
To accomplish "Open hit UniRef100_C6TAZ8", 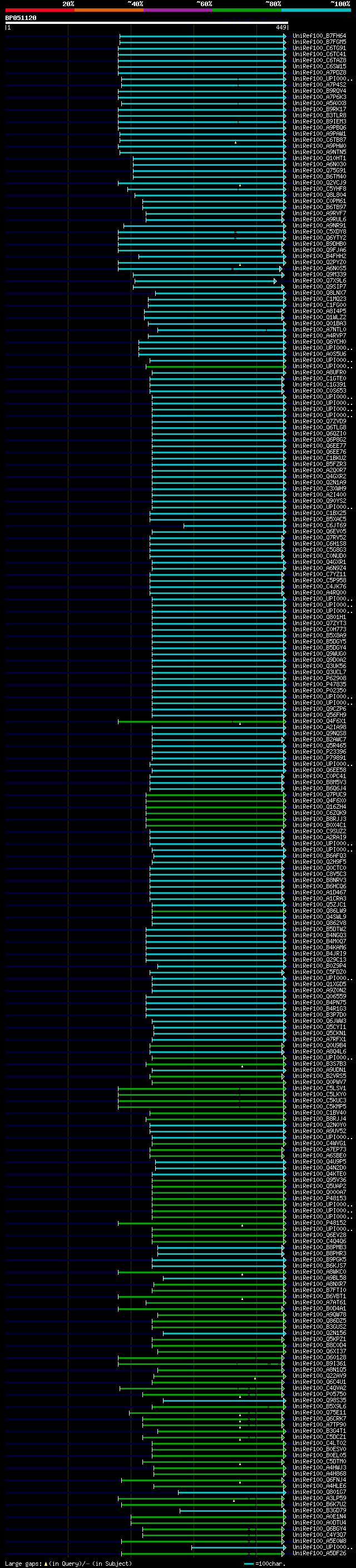I will tap(319, 60).
